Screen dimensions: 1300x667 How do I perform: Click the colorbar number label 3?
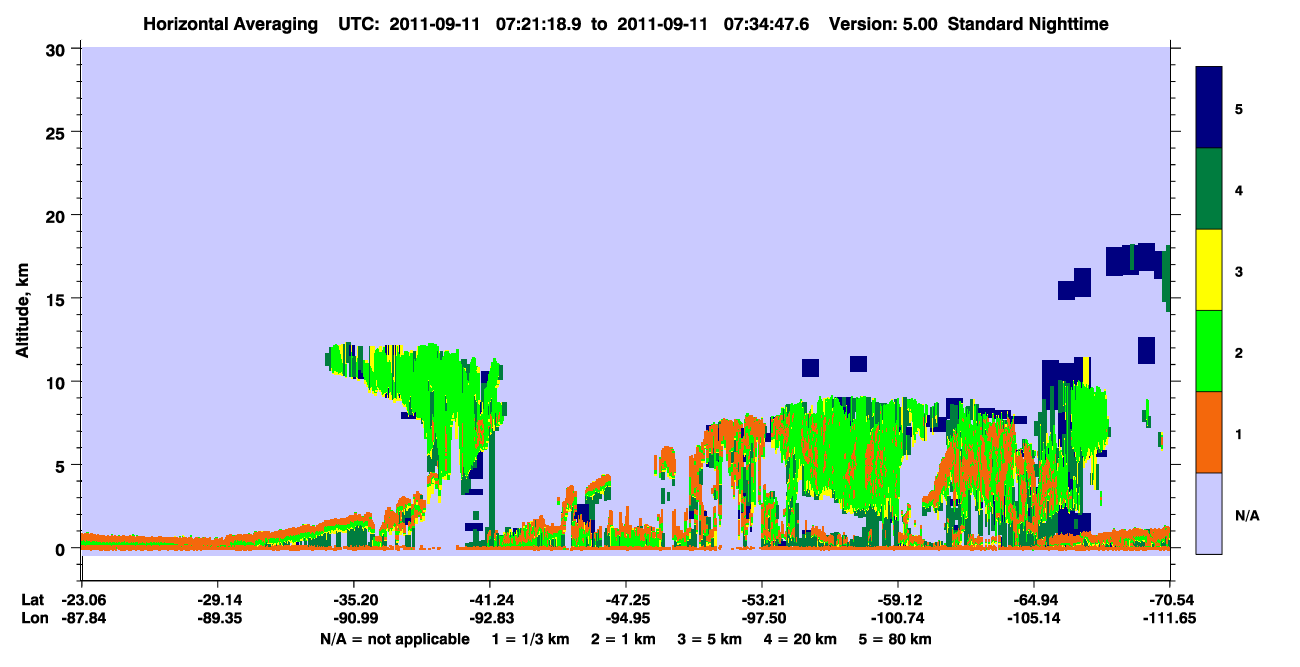pyautogui.click(x=1239, y=270)
